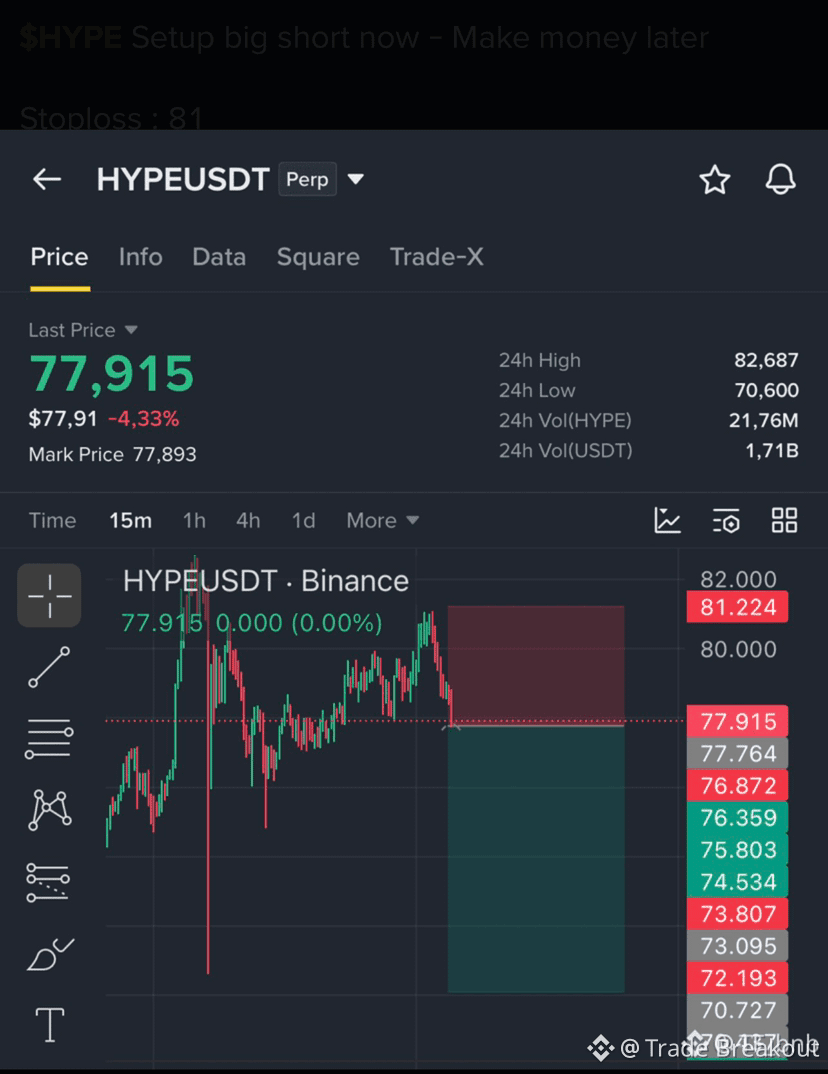
Task: Click the 73.807 price axis label
Action: click(738, 914)
